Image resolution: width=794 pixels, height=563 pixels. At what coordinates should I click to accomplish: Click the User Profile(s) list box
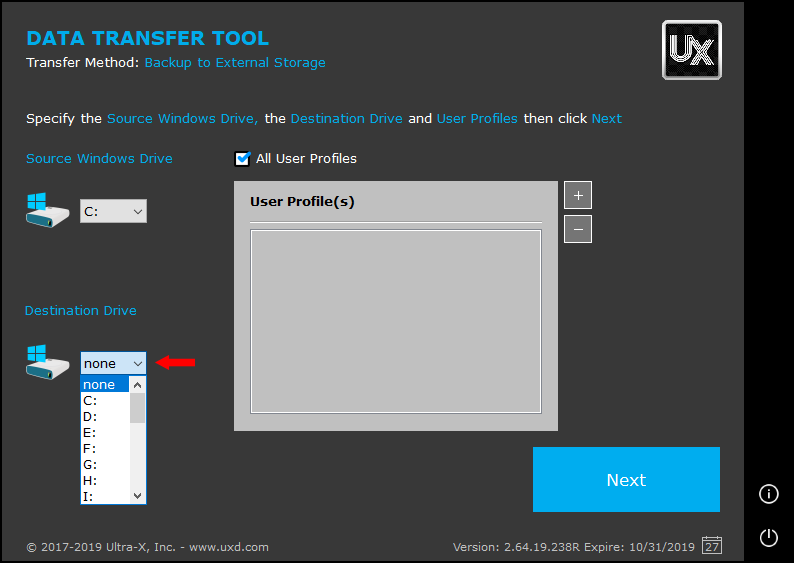(x=396, y=321)
